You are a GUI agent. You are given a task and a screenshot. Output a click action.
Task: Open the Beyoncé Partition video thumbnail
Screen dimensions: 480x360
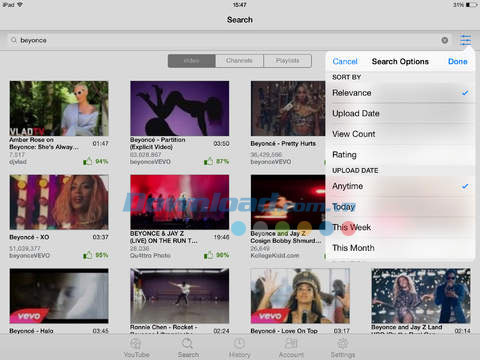pos(180,108)
